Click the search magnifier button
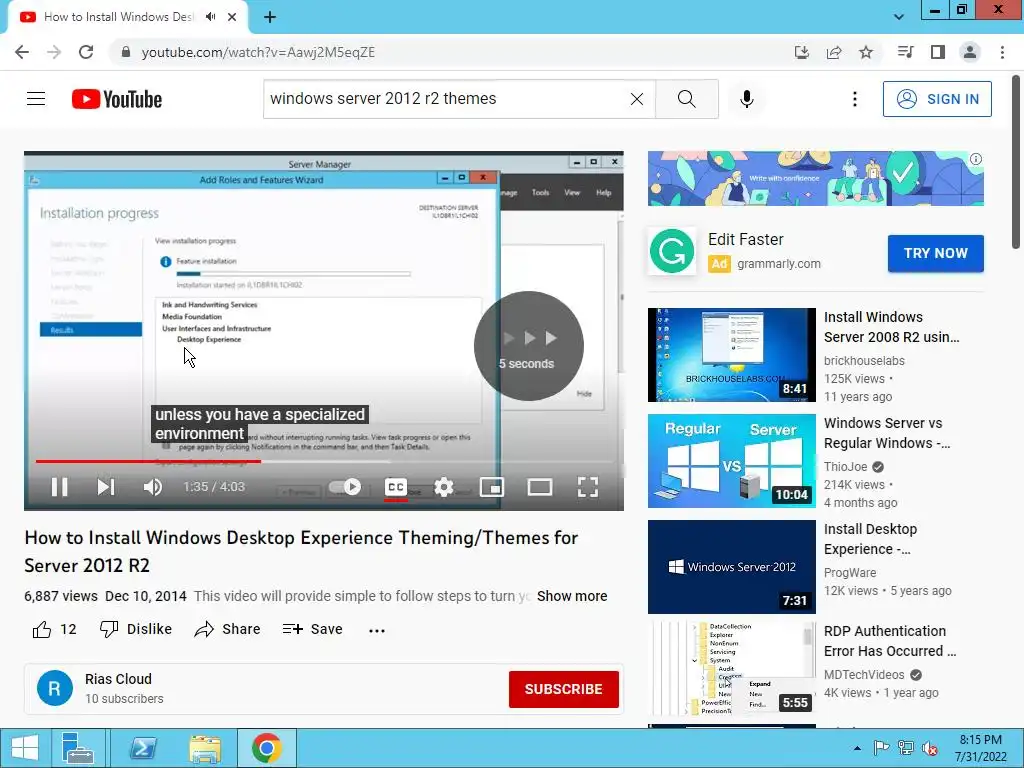Viewport: 1024px width, 768px height. [x=687, y=99]
